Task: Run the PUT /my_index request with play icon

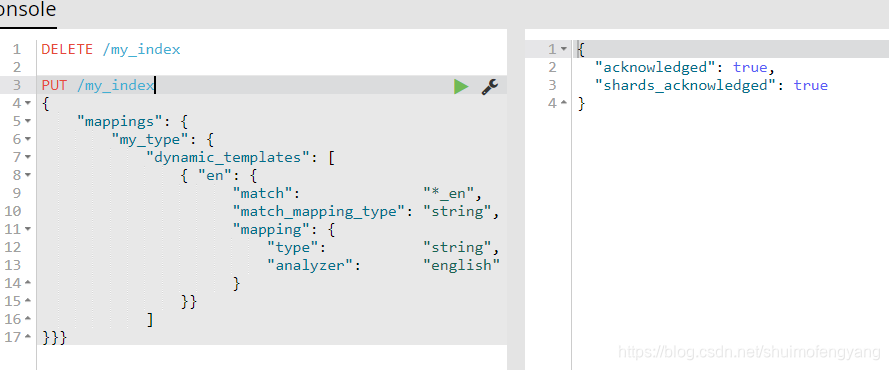Action: click(x=461, y=86)
